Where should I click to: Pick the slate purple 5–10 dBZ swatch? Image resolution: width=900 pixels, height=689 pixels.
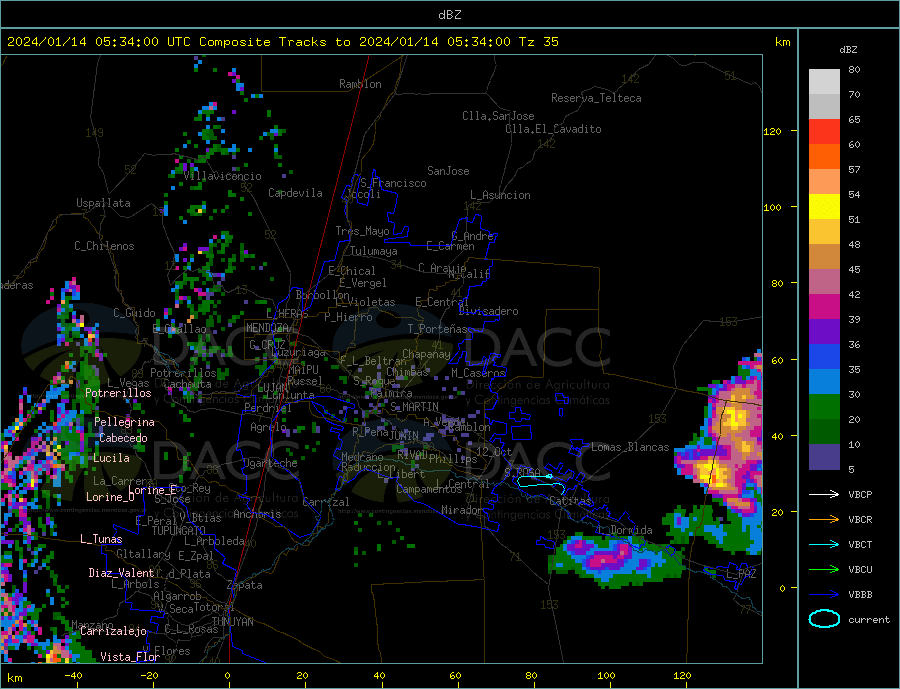(x=824, y=456)
